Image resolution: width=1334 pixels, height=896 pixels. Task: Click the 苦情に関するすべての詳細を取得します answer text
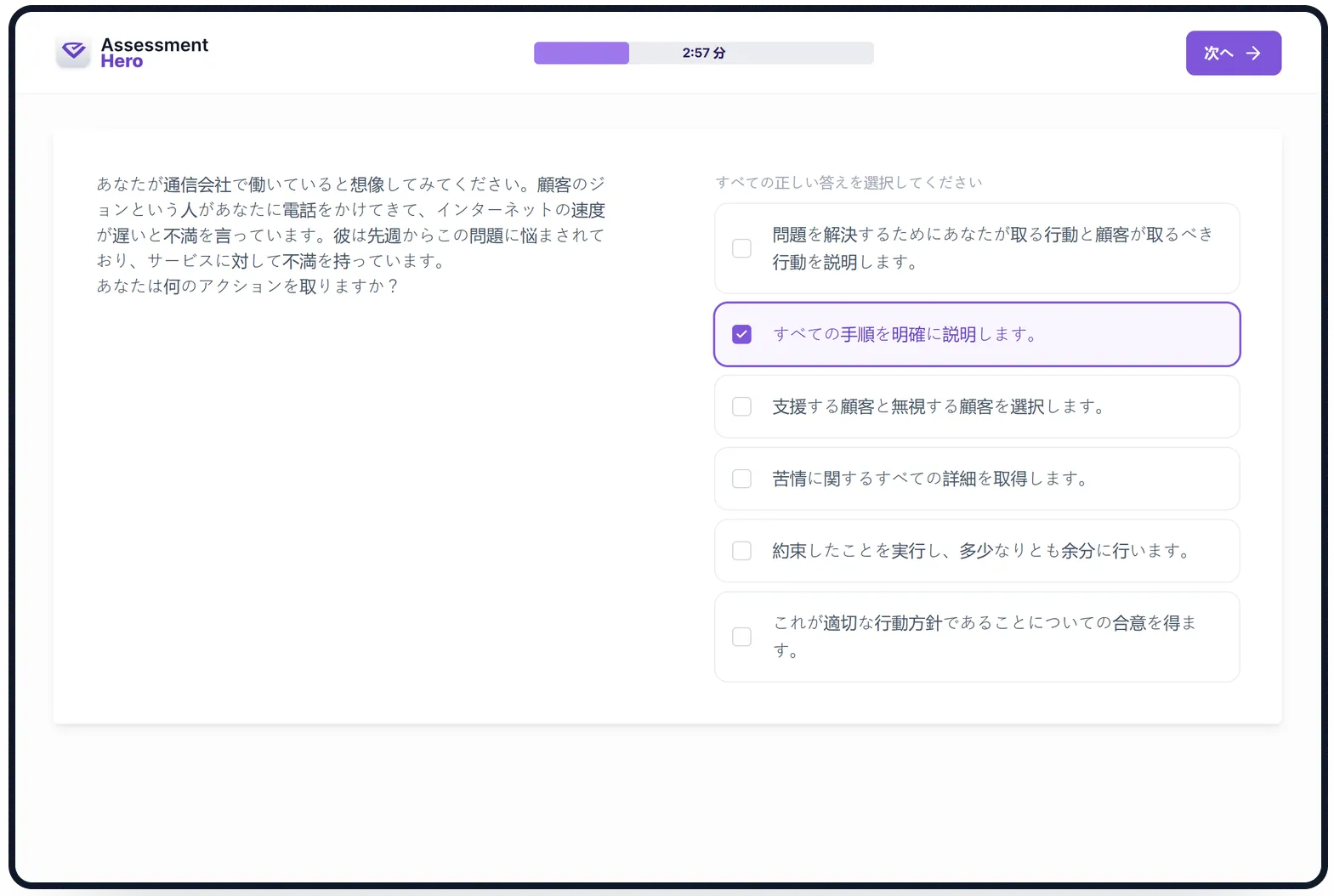(x=929, y=479)
